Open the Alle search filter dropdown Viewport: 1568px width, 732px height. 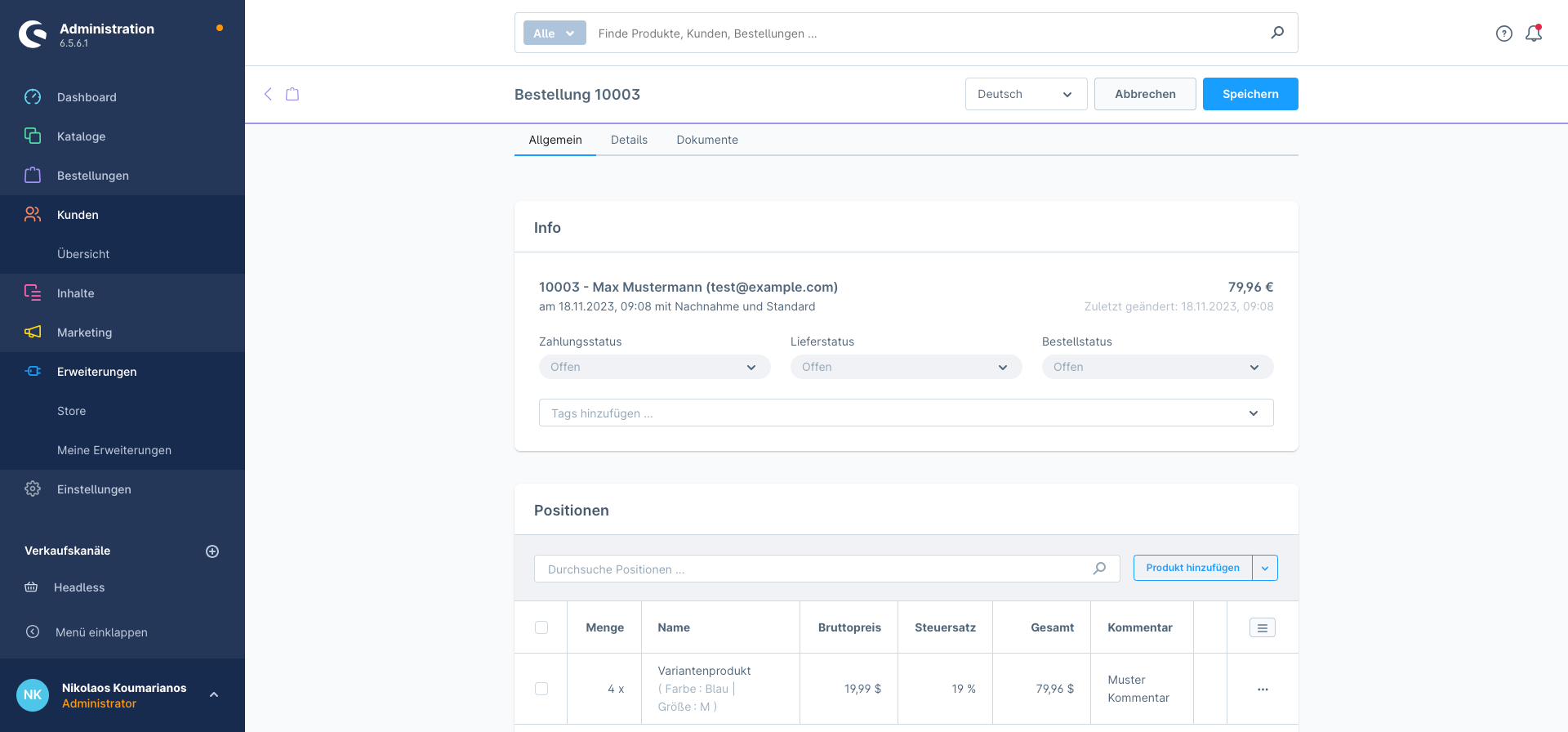pos(555,33)
